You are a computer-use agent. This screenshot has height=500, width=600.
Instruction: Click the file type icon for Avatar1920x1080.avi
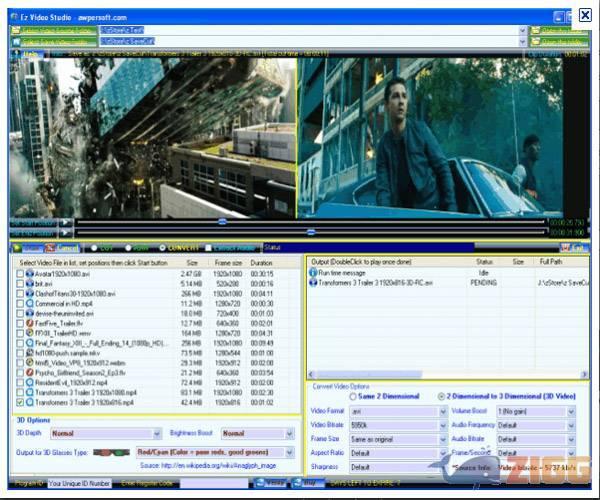pyautogui.click(x=29, y=274)
